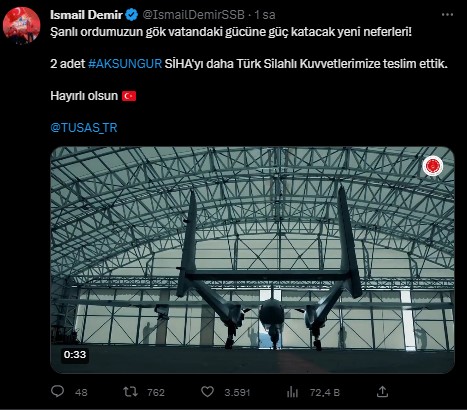Like the tweet with the heart icon
The image size is (467, 410).
(x=207, y=392)
